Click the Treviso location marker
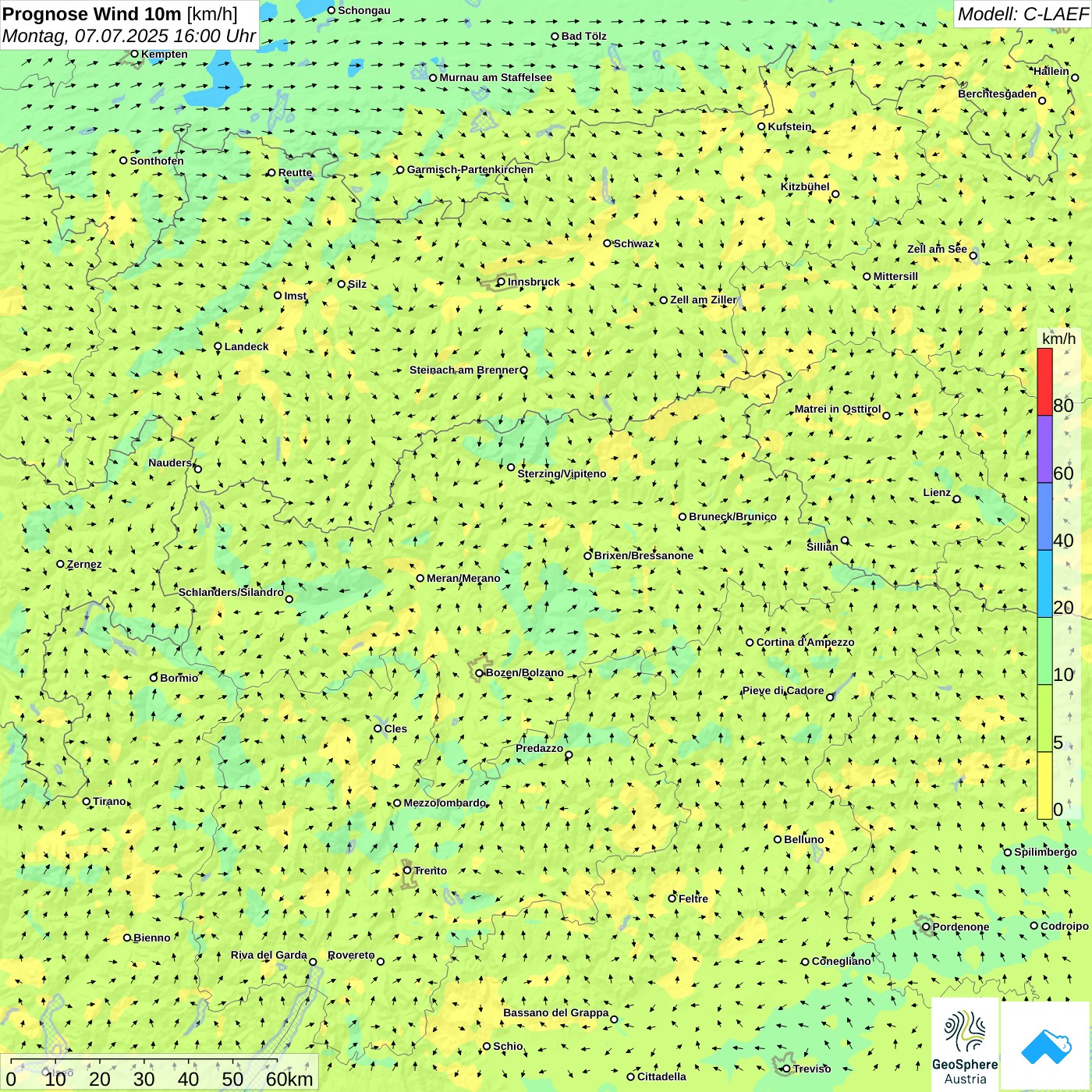The image size is (1092, 1092). coord(786,1069)
